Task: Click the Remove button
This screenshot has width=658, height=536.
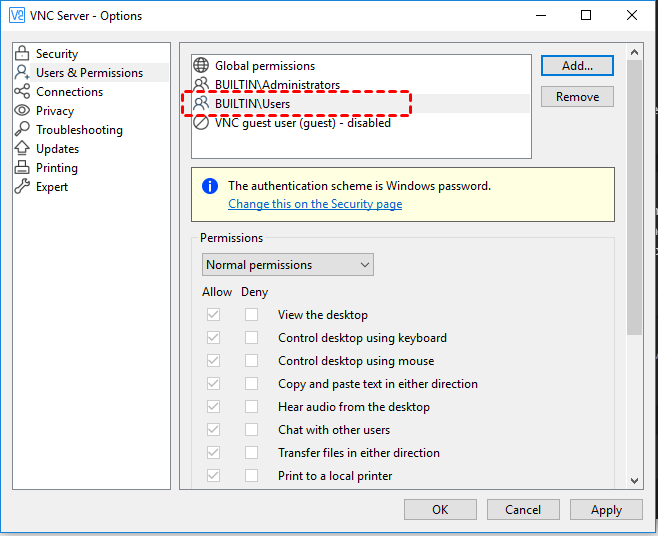Action: pyautogui.click(x=577, y=97)
